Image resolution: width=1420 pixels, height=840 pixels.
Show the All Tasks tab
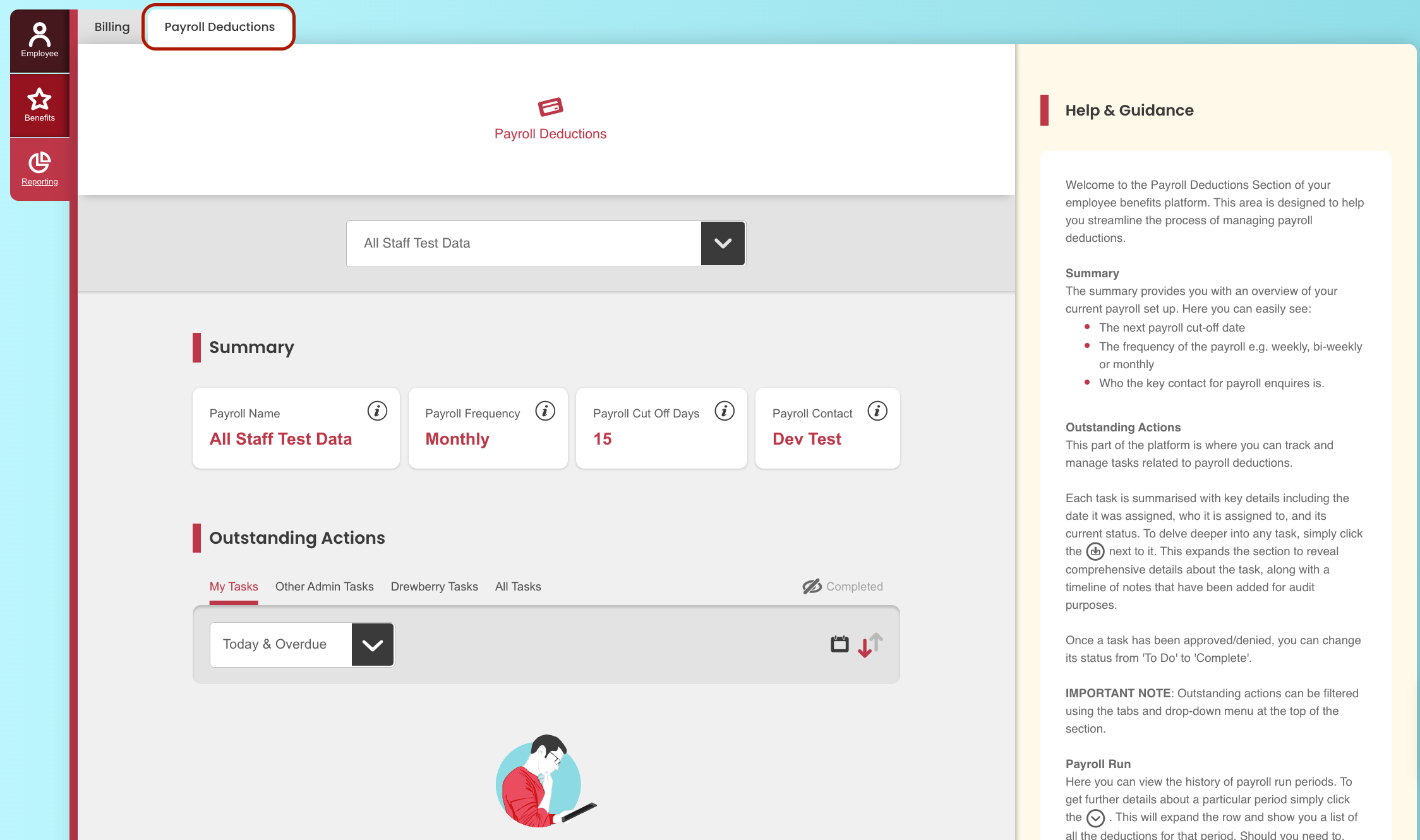(x=518, y=586)
